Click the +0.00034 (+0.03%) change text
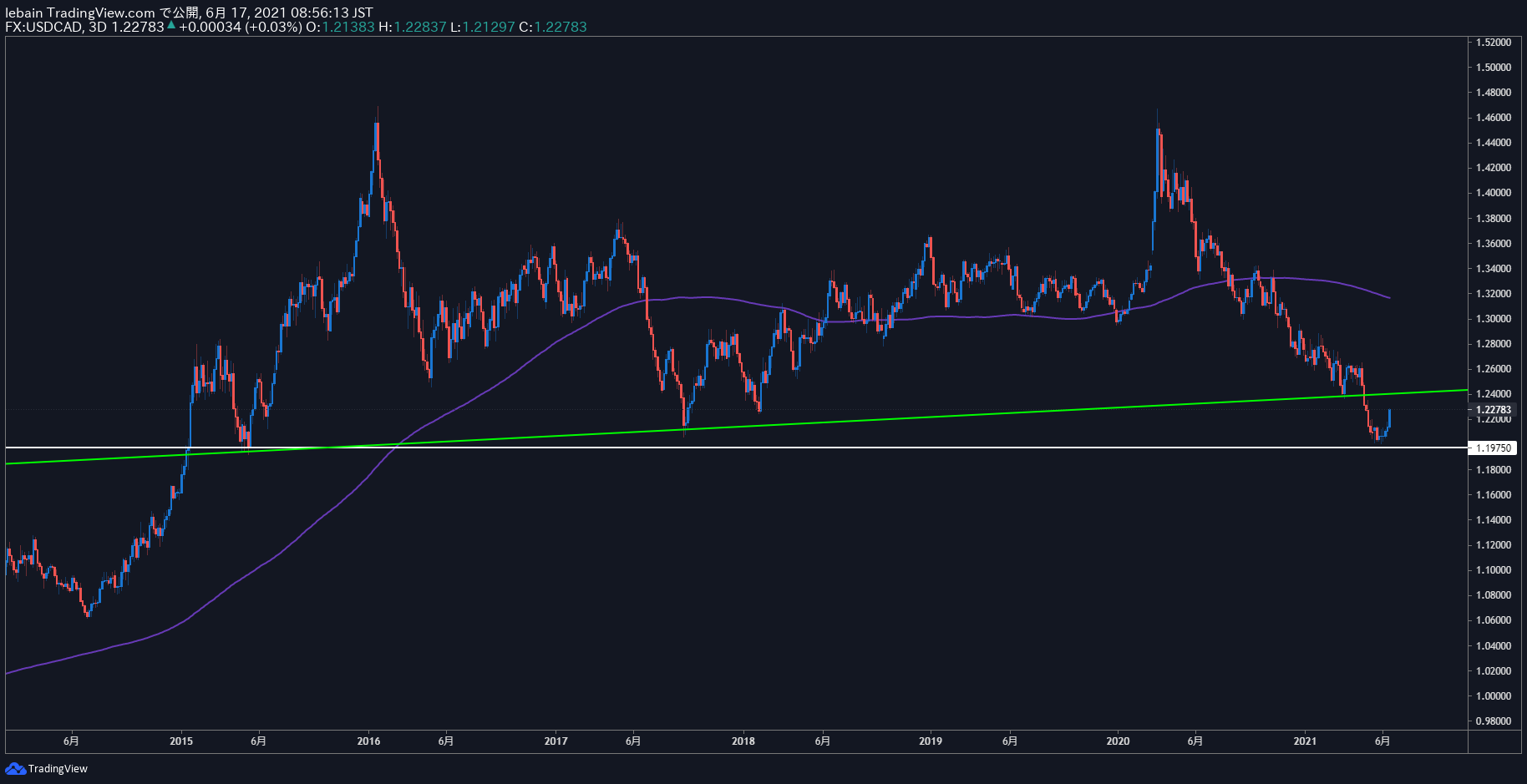1527x784 pixels. tap(240, 27)
